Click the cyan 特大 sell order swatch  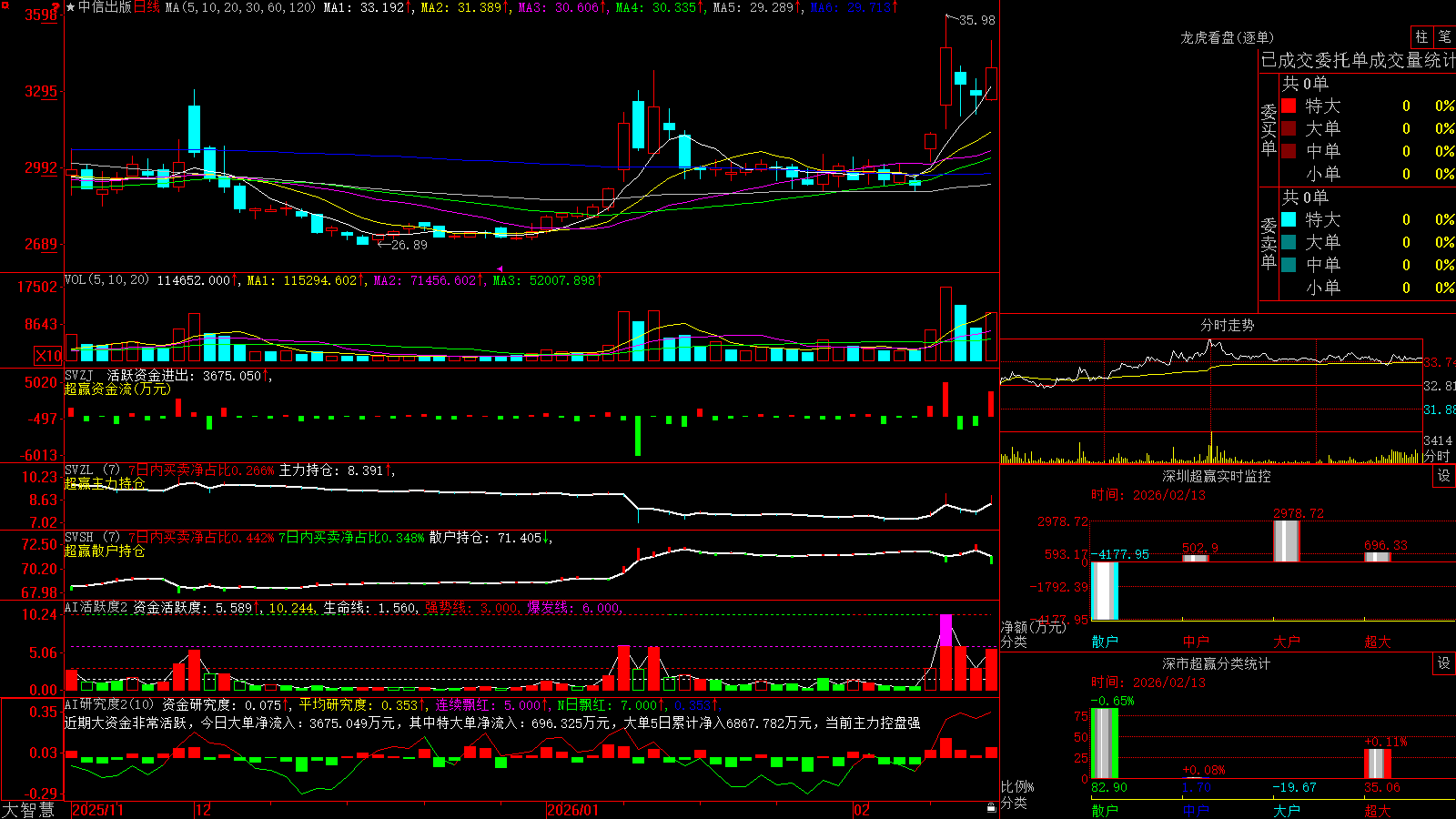1289,219
